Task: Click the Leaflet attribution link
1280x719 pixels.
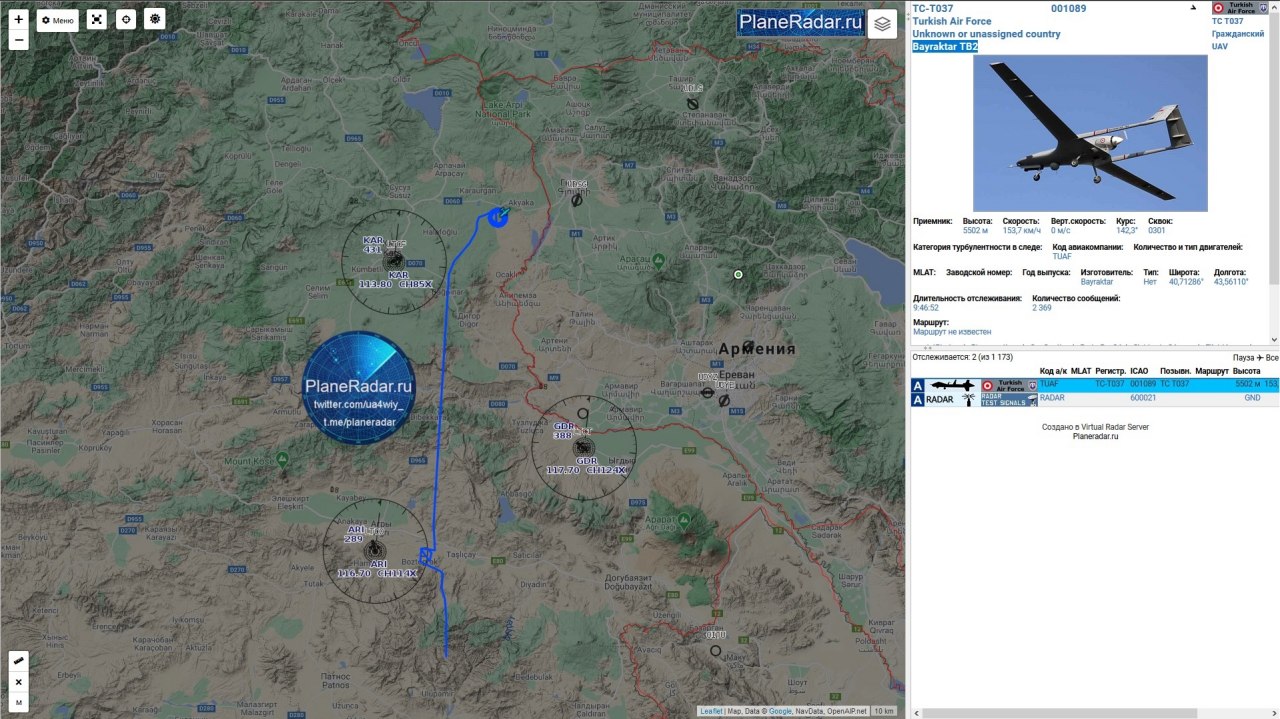Action: click(x=711, y=711)
